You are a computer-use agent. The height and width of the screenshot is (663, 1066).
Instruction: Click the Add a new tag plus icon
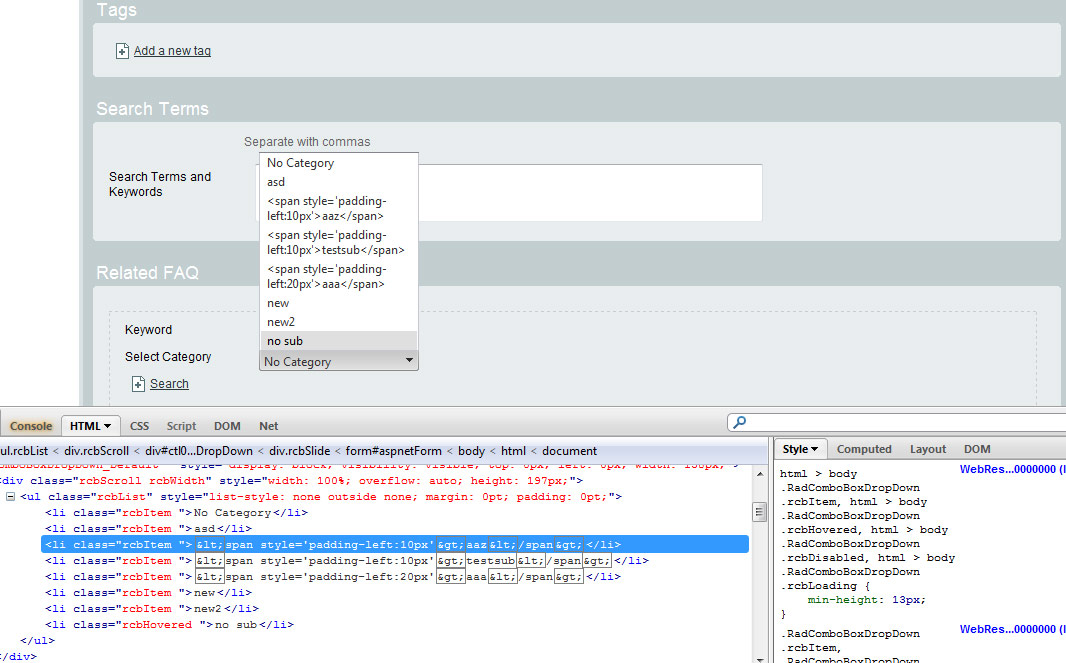click(x=122, y=51)
